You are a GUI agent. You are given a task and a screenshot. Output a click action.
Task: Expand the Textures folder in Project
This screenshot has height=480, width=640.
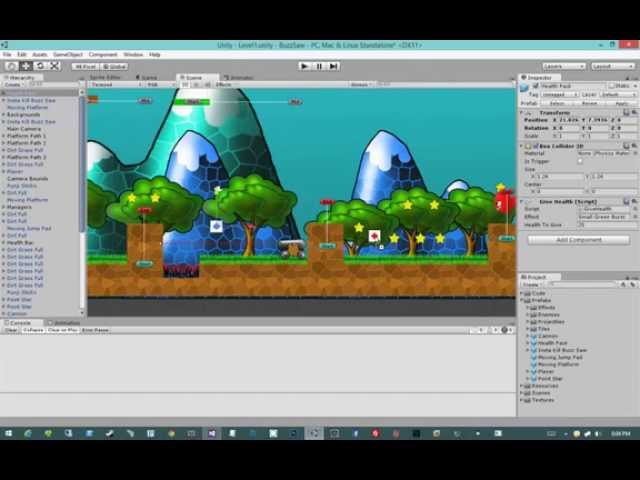(522, 400)
